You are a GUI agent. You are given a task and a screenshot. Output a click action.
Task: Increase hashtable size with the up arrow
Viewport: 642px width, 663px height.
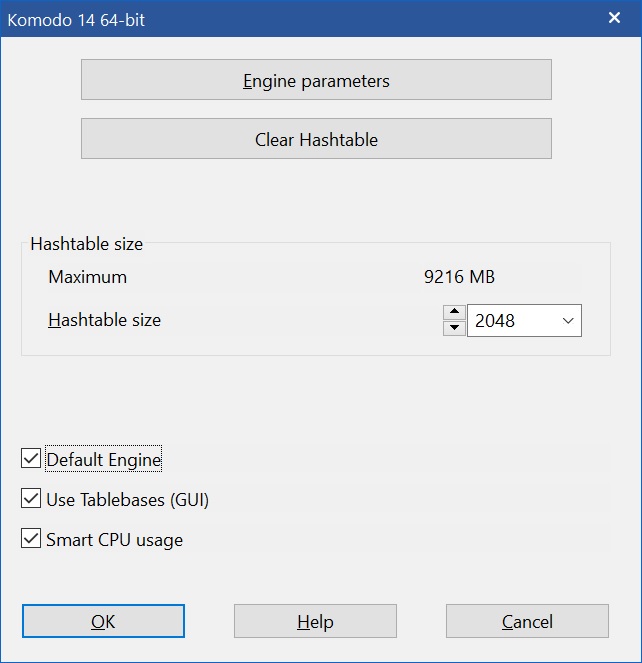[454, 312]
